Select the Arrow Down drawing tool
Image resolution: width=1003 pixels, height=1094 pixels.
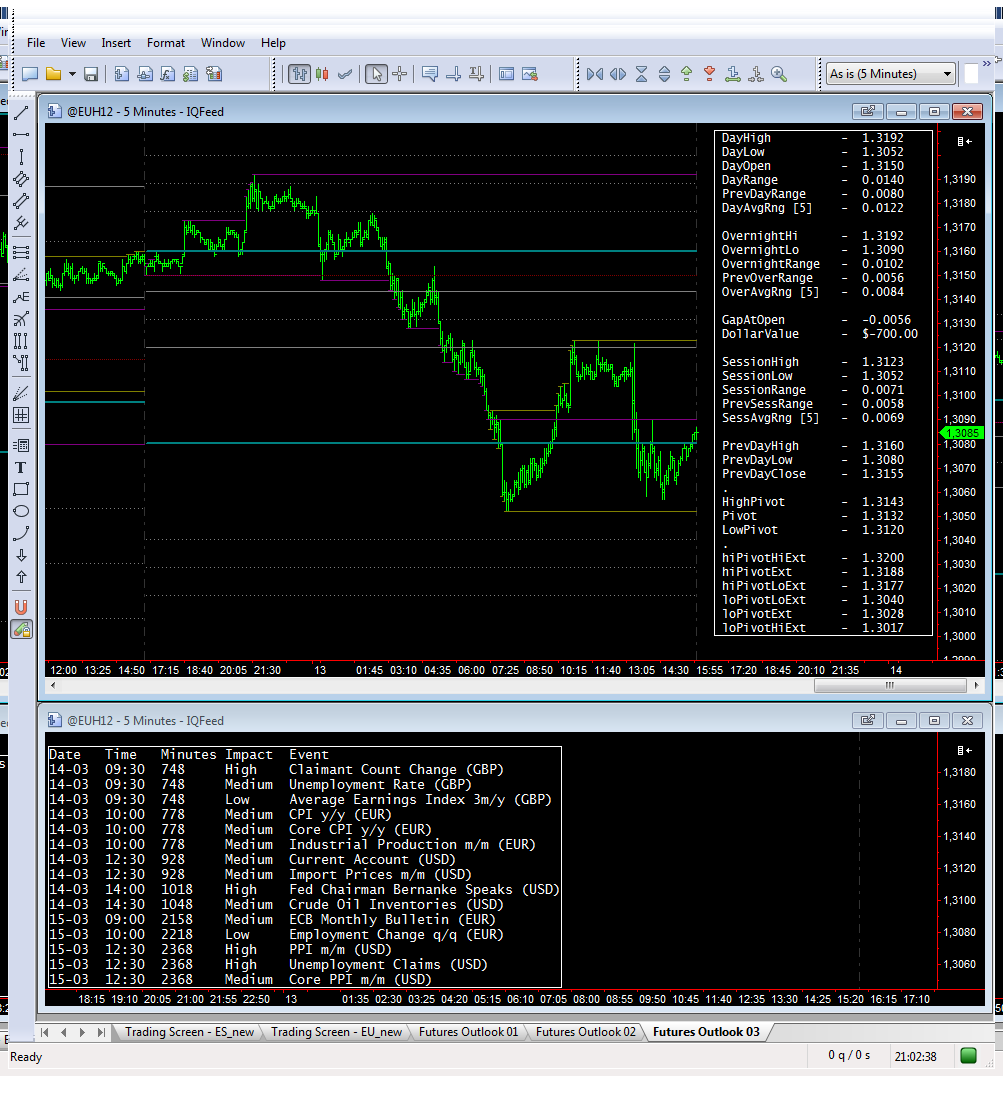[x=21, y=555]
